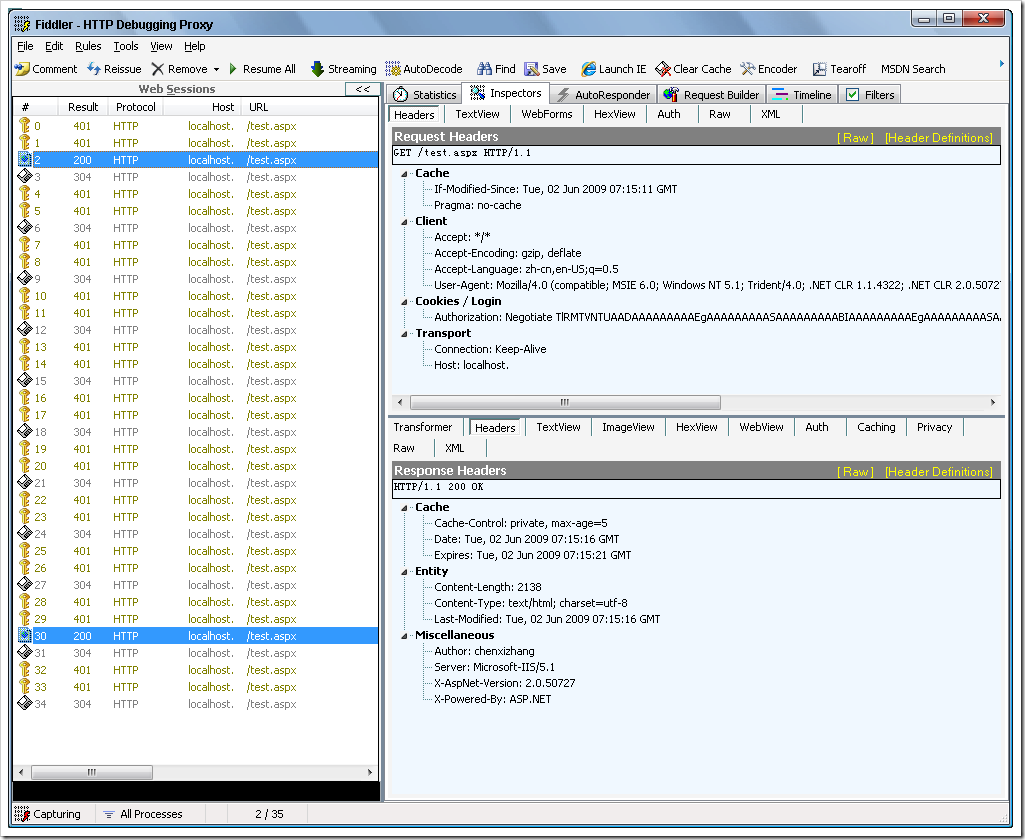Click the AutoDecode icon

pos(393,69)
